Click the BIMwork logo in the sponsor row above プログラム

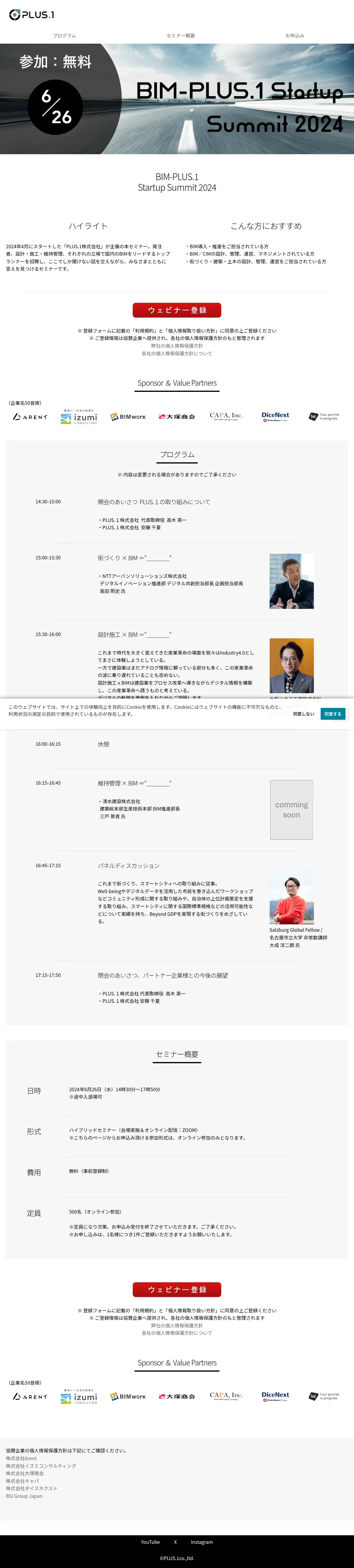pyautogui.click(x=128, y=417)
